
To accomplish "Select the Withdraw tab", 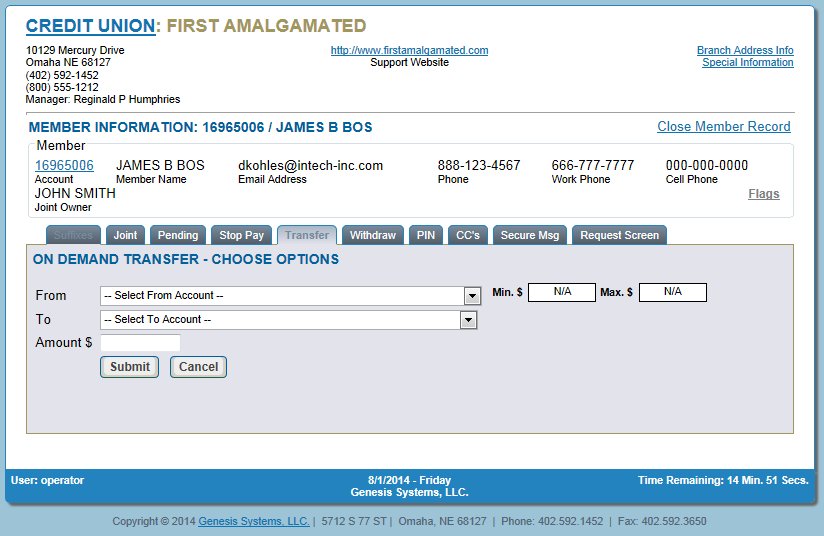I will (372, 235).
